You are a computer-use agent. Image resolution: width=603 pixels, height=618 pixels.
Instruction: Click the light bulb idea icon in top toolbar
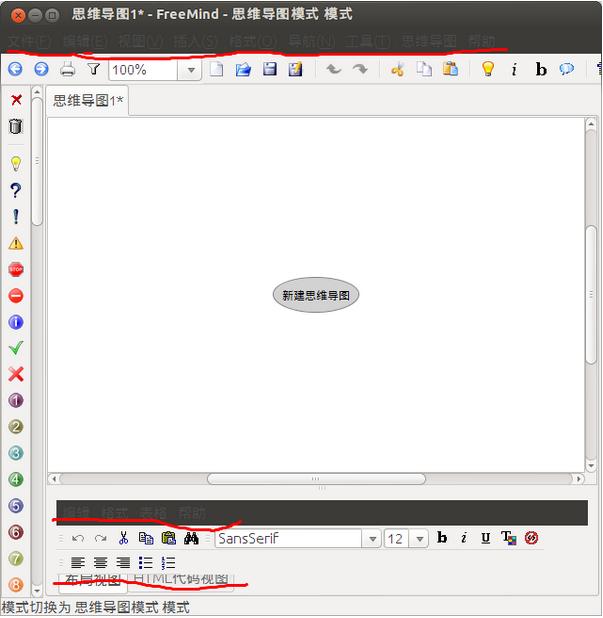tap(487, 69)
